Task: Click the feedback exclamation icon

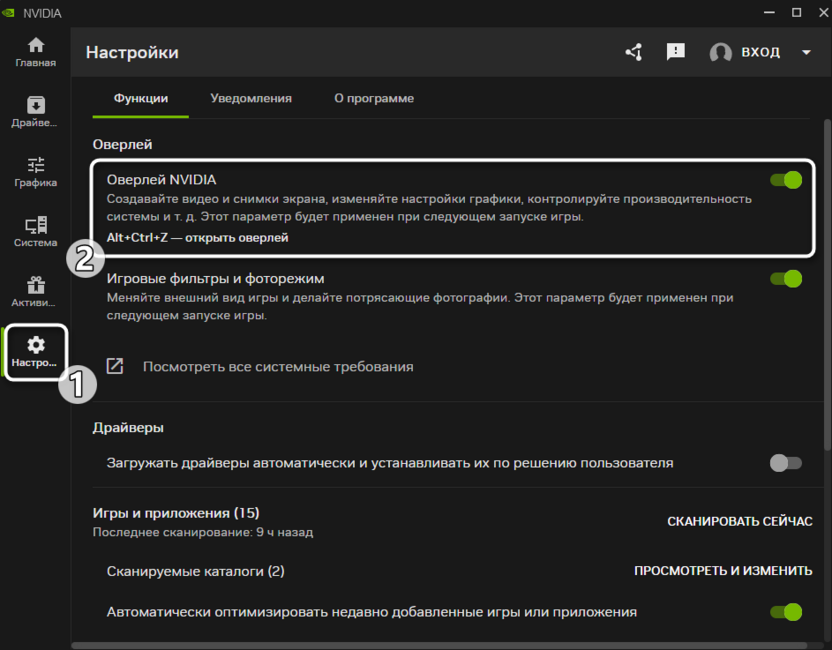Action: tap(675, 52)
